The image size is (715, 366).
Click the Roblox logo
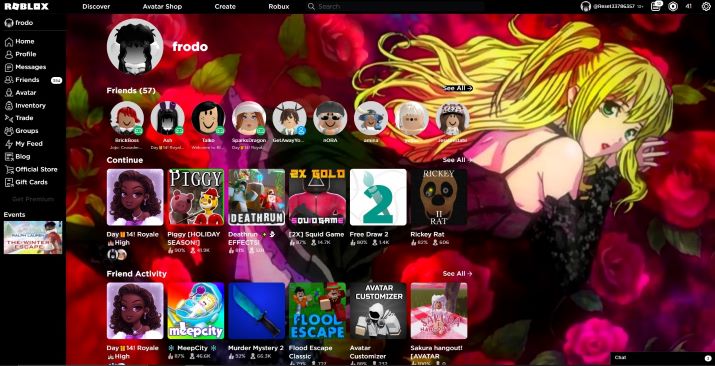pos(26,6)
